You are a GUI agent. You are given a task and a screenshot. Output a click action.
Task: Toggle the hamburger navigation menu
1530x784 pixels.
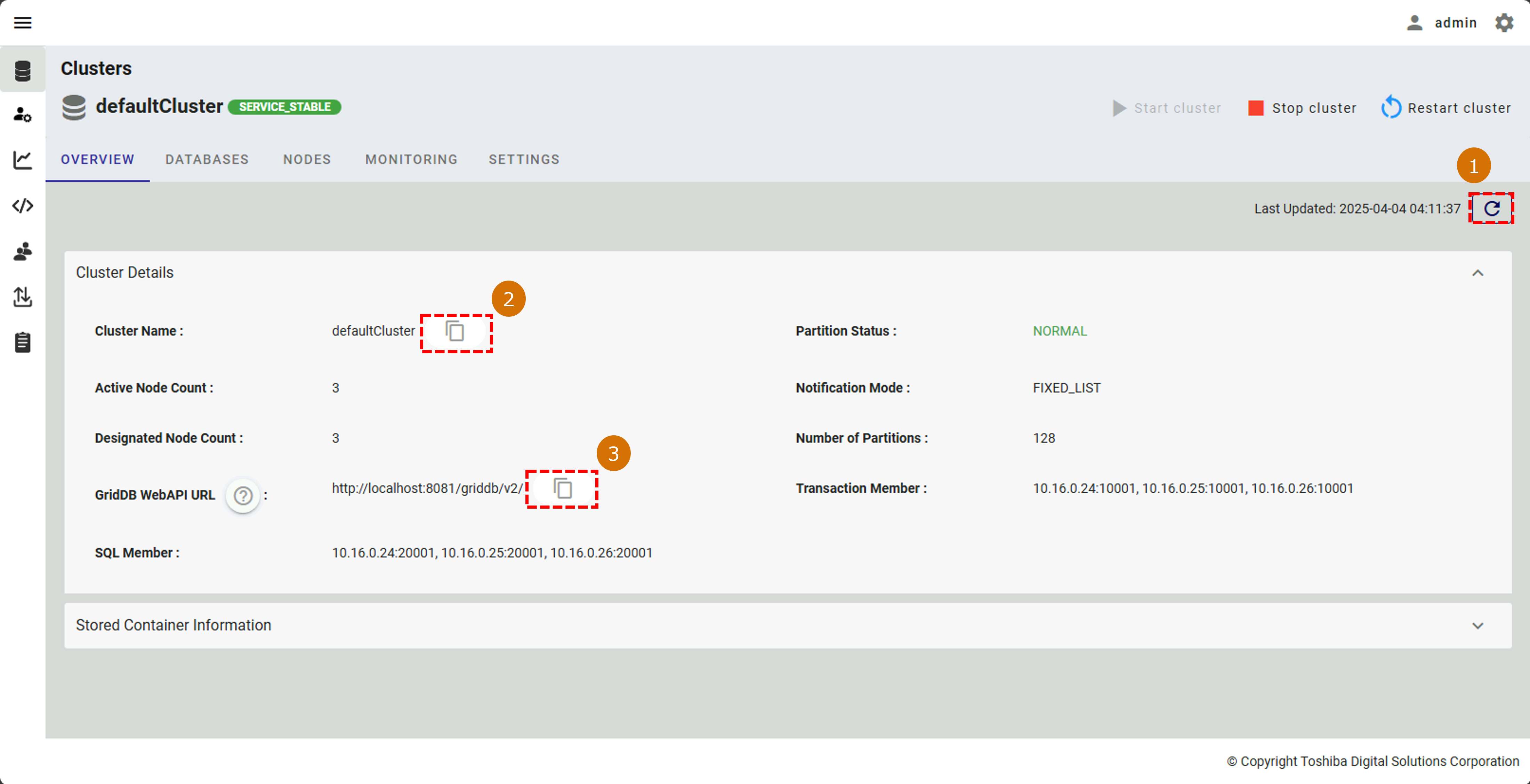[23, 23]
